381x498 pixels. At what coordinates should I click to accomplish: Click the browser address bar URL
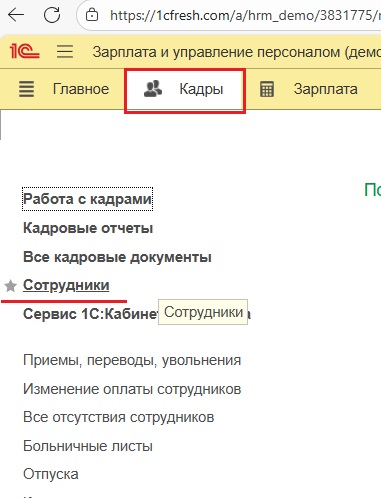tap(245, 15)
